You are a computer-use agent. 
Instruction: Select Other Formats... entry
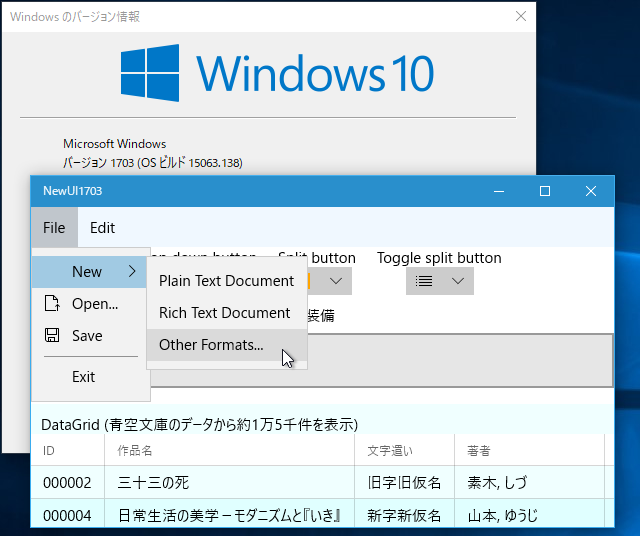click(227, 345)
